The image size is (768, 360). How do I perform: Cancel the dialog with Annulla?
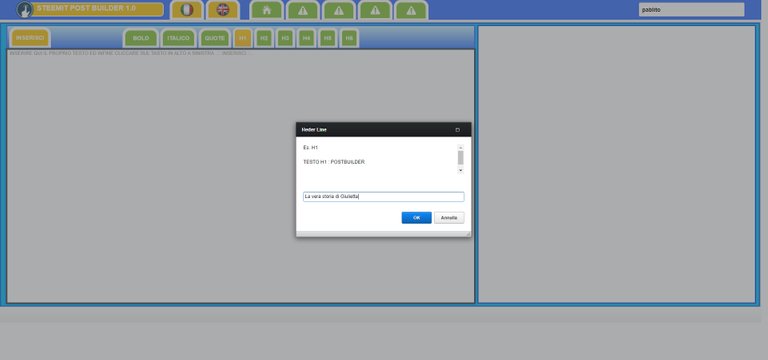[x=449, y=218]
